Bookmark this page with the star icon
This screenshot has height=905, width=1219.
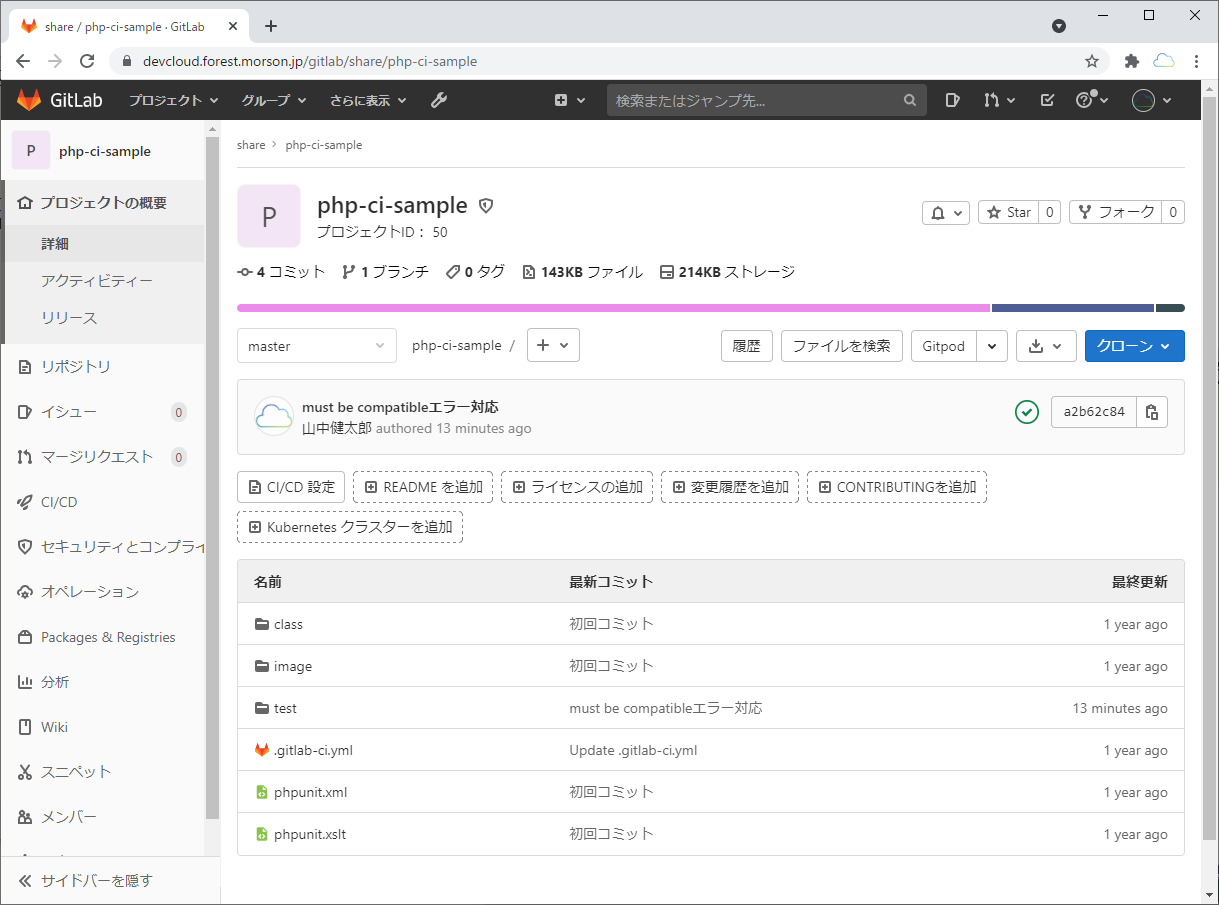[1092, 61]
